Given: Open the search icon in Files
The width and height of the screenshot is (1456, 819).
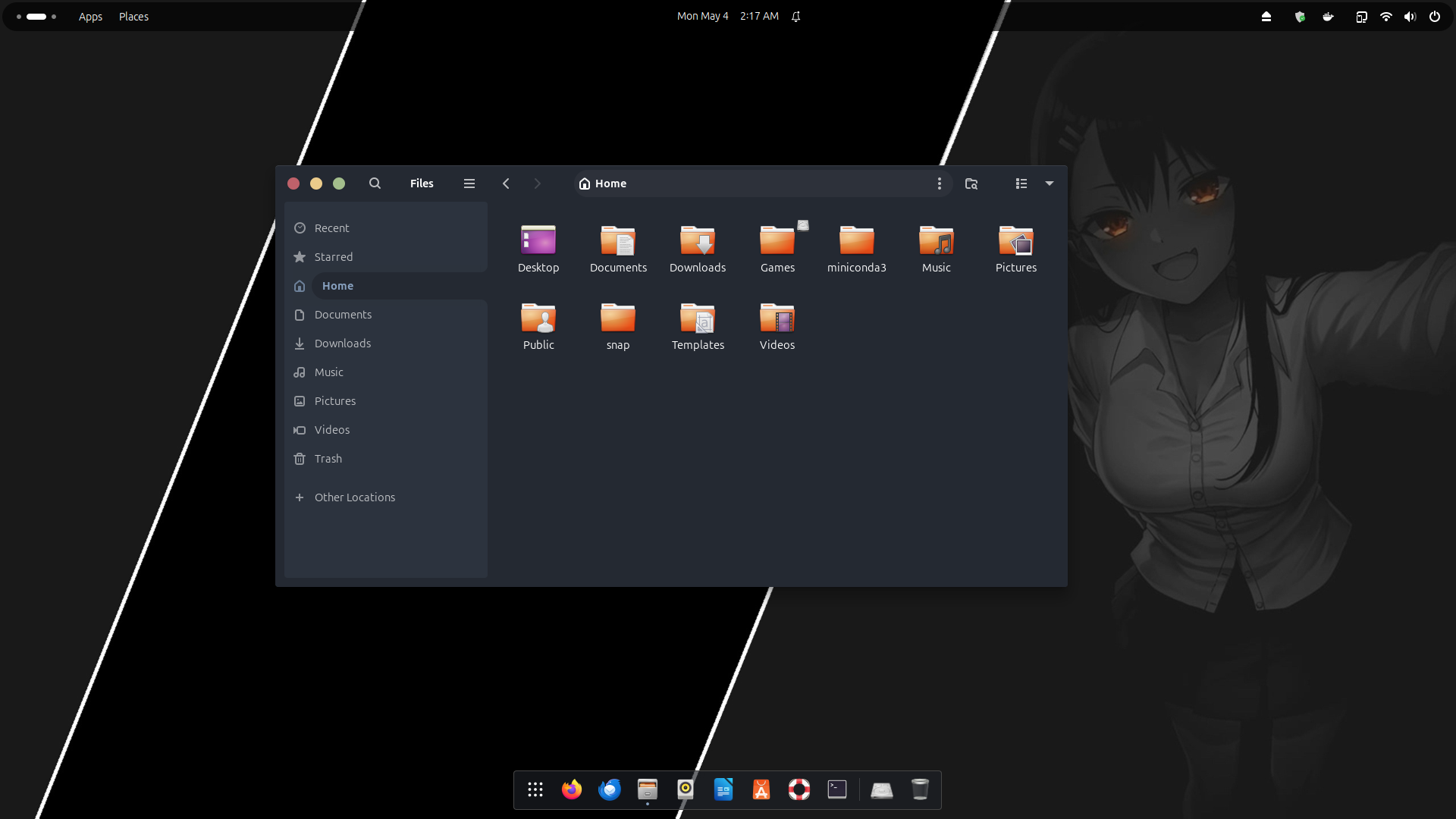Looking at the screenshot, I should 375,184.
